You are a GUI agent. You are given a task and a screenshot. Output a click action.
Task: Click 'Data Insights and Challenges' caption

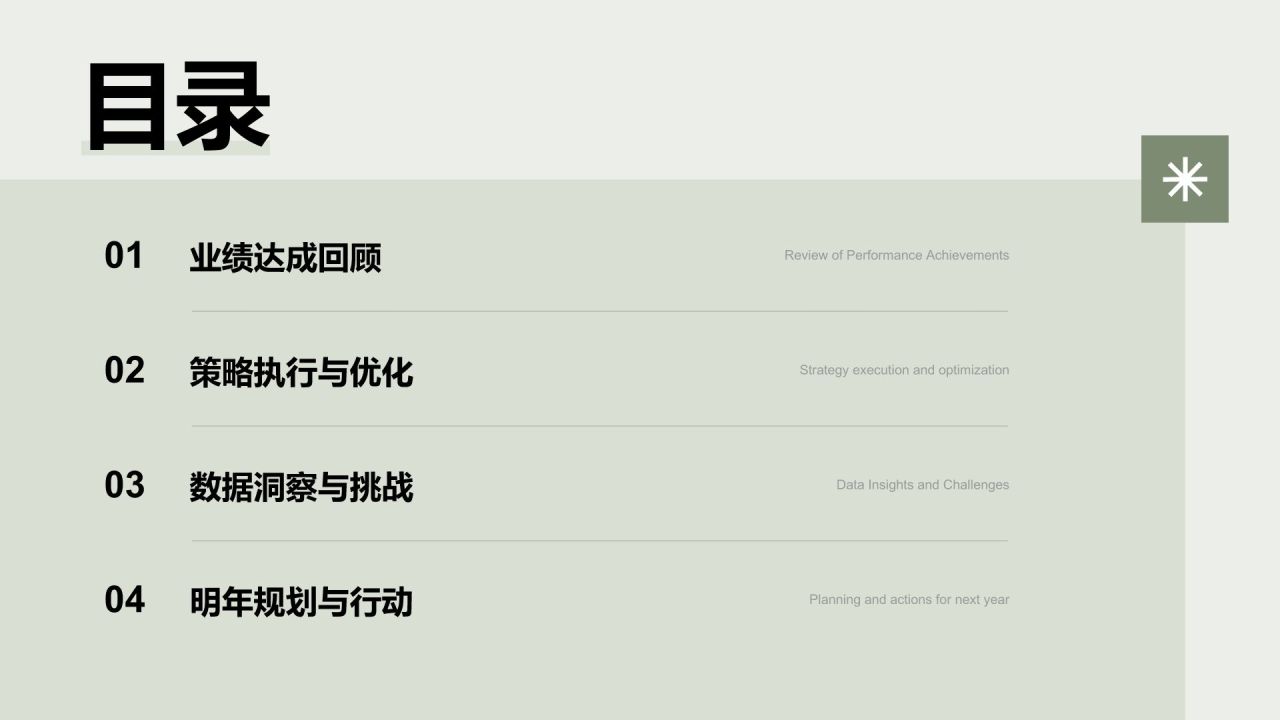[x=922, y=485]
